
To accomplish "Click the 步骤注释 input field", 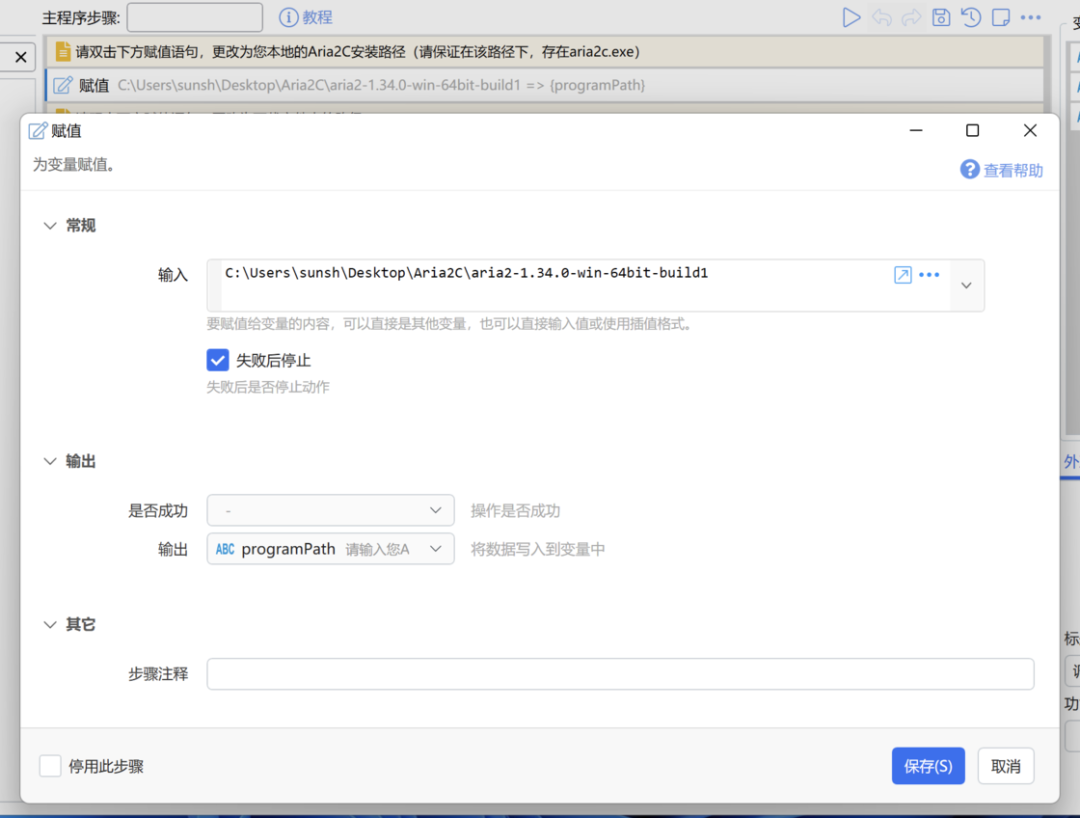I will [621, 673].
